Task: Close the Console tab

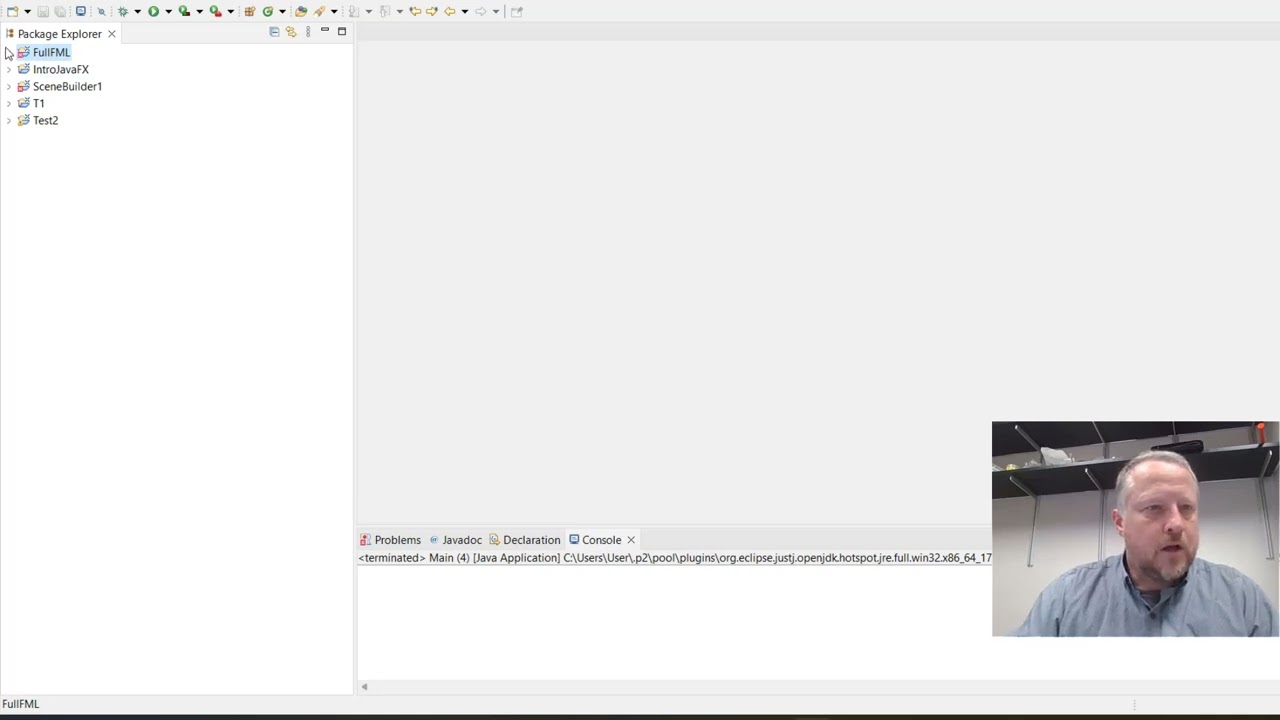Action: [x=631, y=540]
